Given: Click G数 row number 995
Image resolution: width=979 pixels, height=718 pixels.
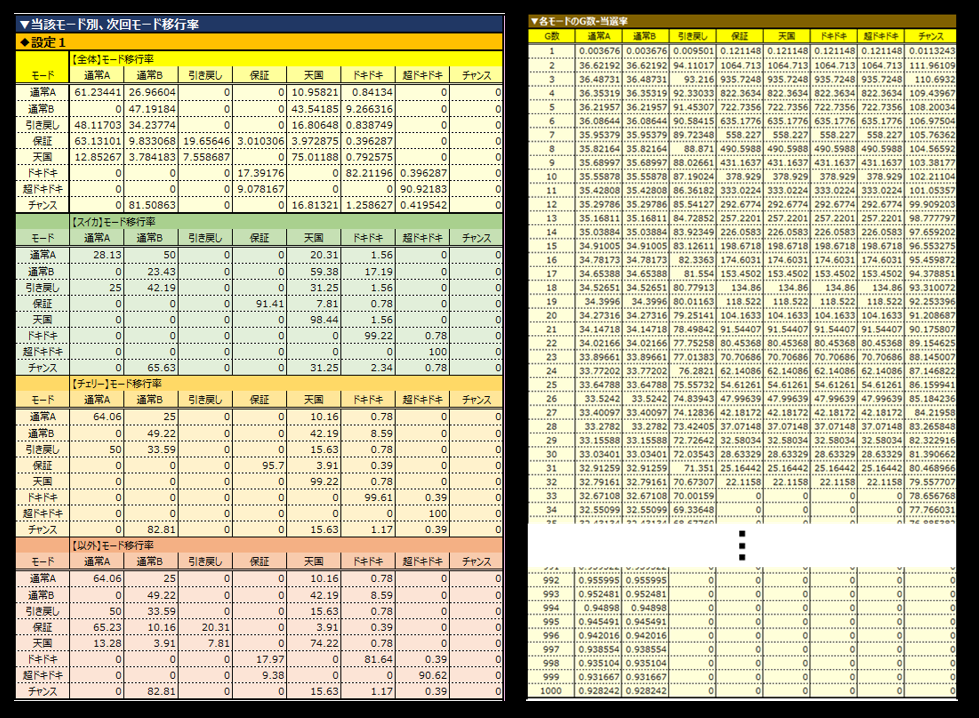Looking at the screenshot, I should coord(551,622).
